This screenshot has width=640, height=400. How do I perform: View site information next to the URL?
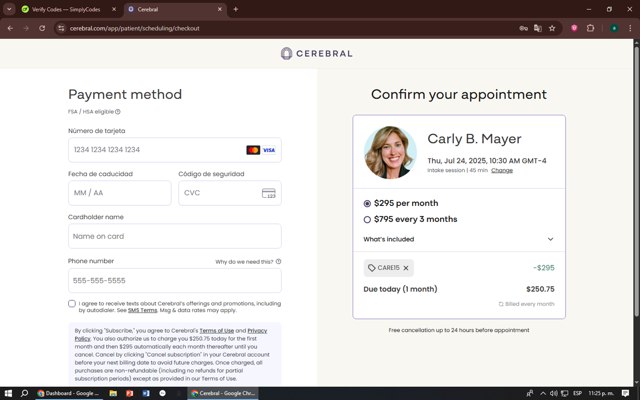coord(61,28)
